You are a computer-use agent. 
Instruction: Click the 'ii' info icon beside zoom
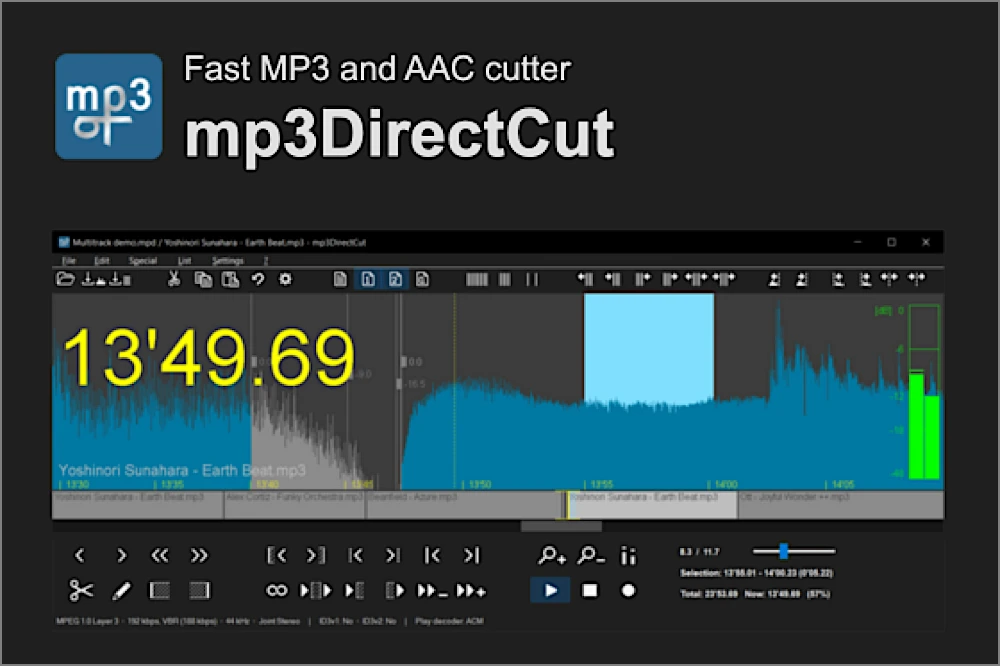coord(628,556)
